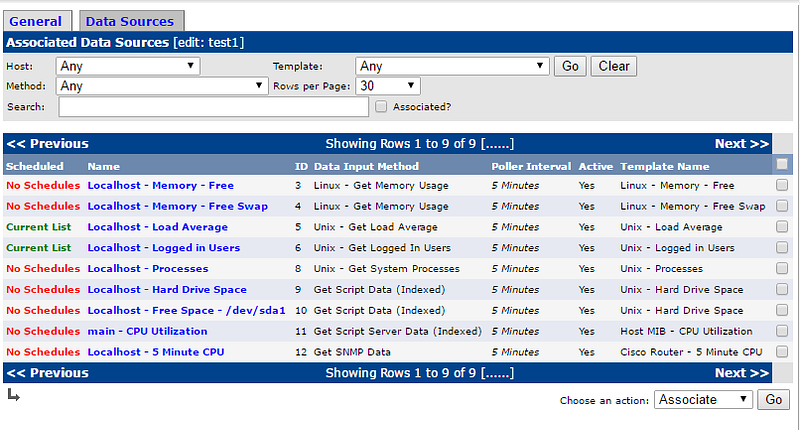Click Unix - Get System Processes cell
Viewport: 800px width, 430px height.
[387, 269]
